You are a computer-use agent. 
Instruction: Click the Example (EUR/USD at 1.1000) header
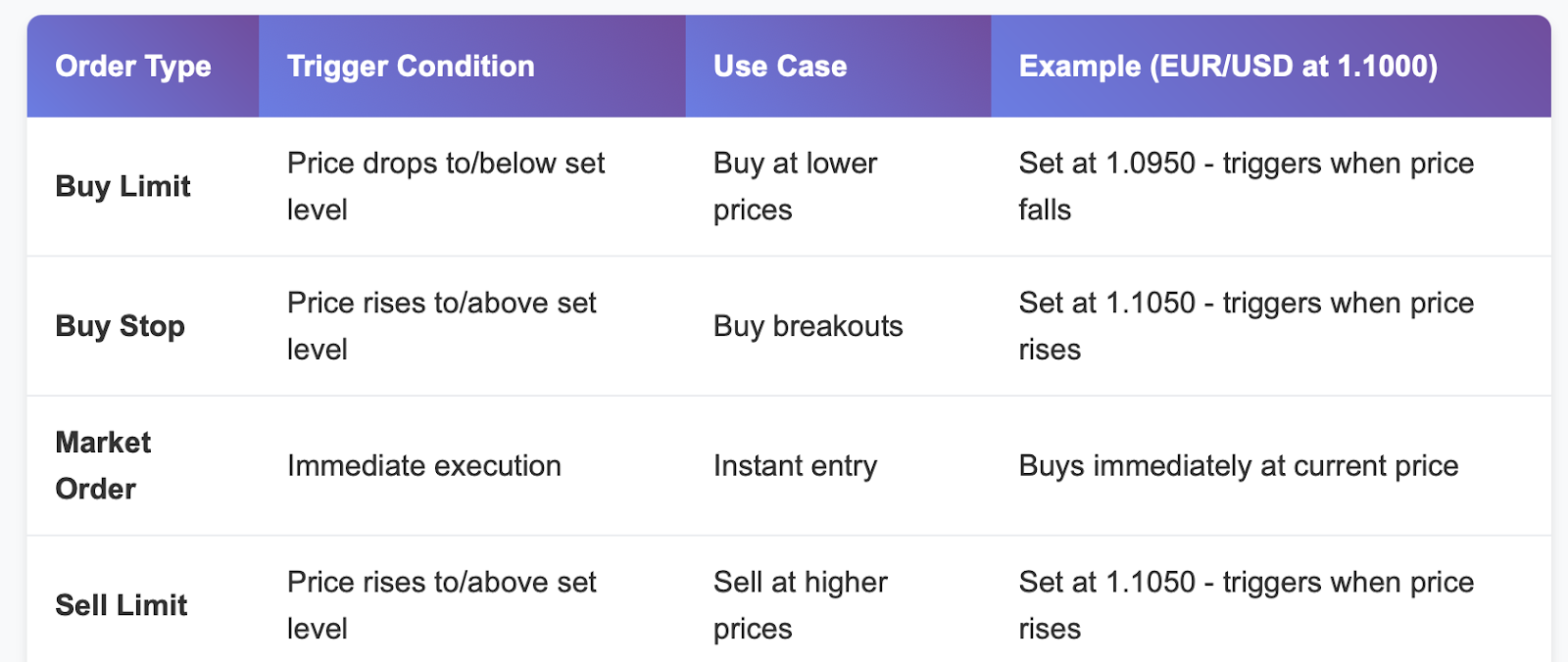[x=1228, y=67]
